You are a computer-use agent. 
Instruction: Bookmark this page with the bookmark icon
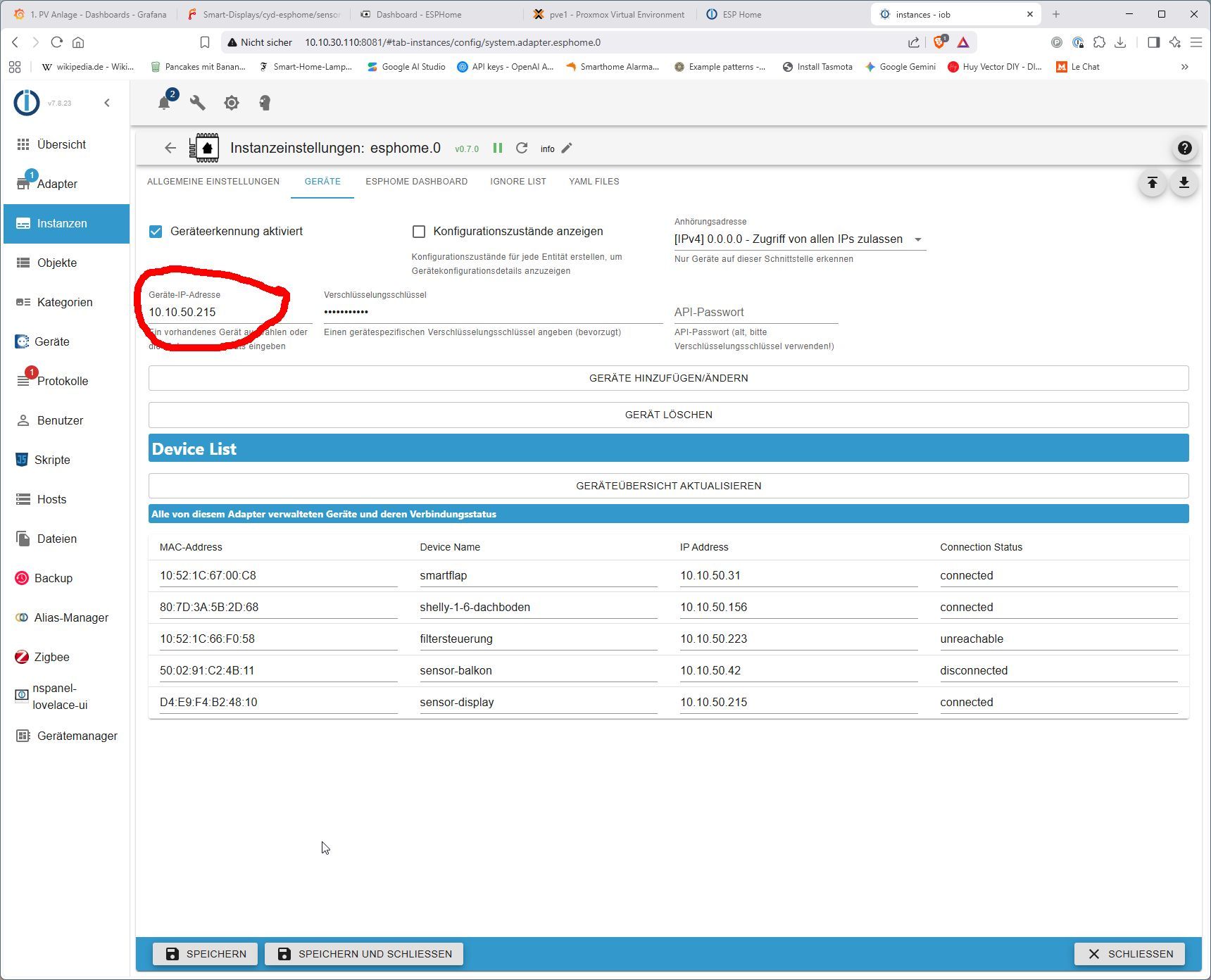pos(205,42)
